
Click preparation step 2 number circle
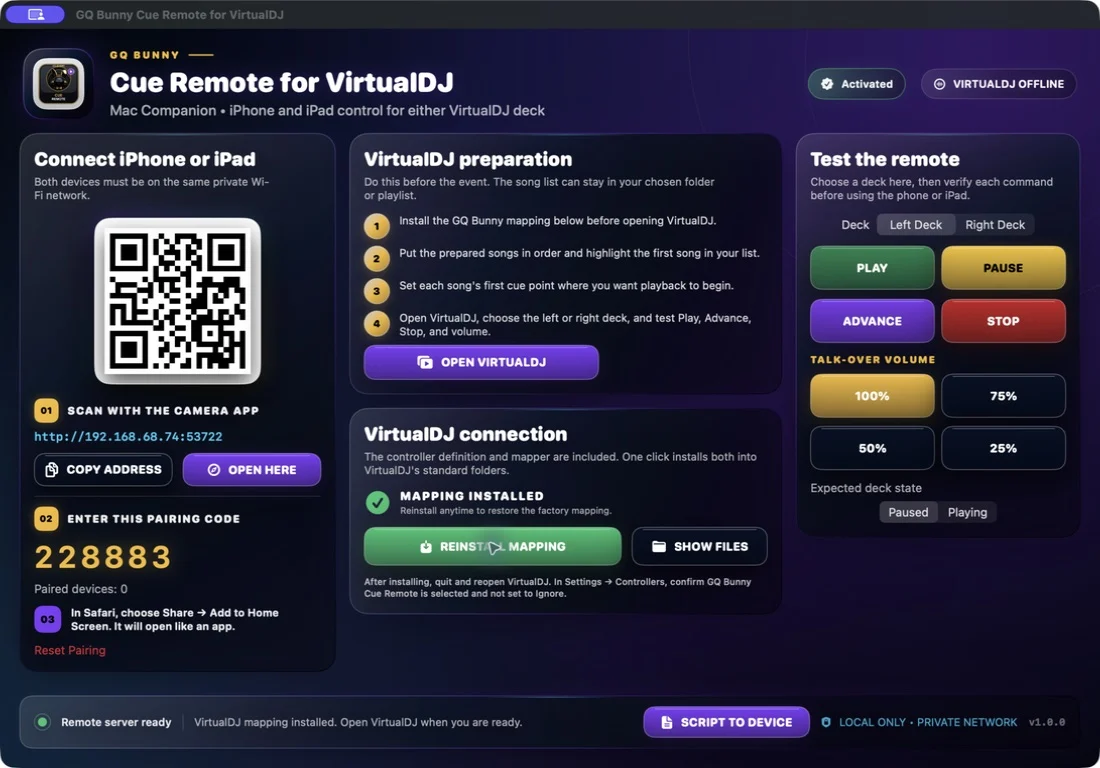[x=377, y=259]
